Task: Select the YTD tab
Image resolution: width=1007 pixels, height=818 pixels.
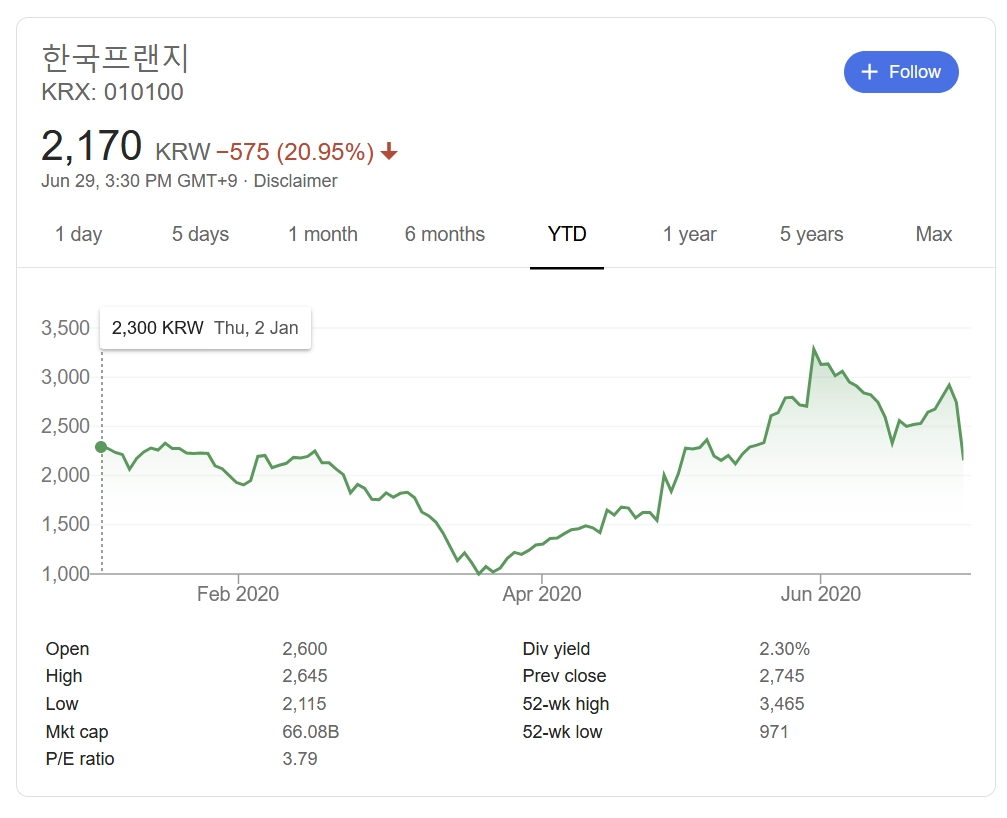Action: pos(567,234)
